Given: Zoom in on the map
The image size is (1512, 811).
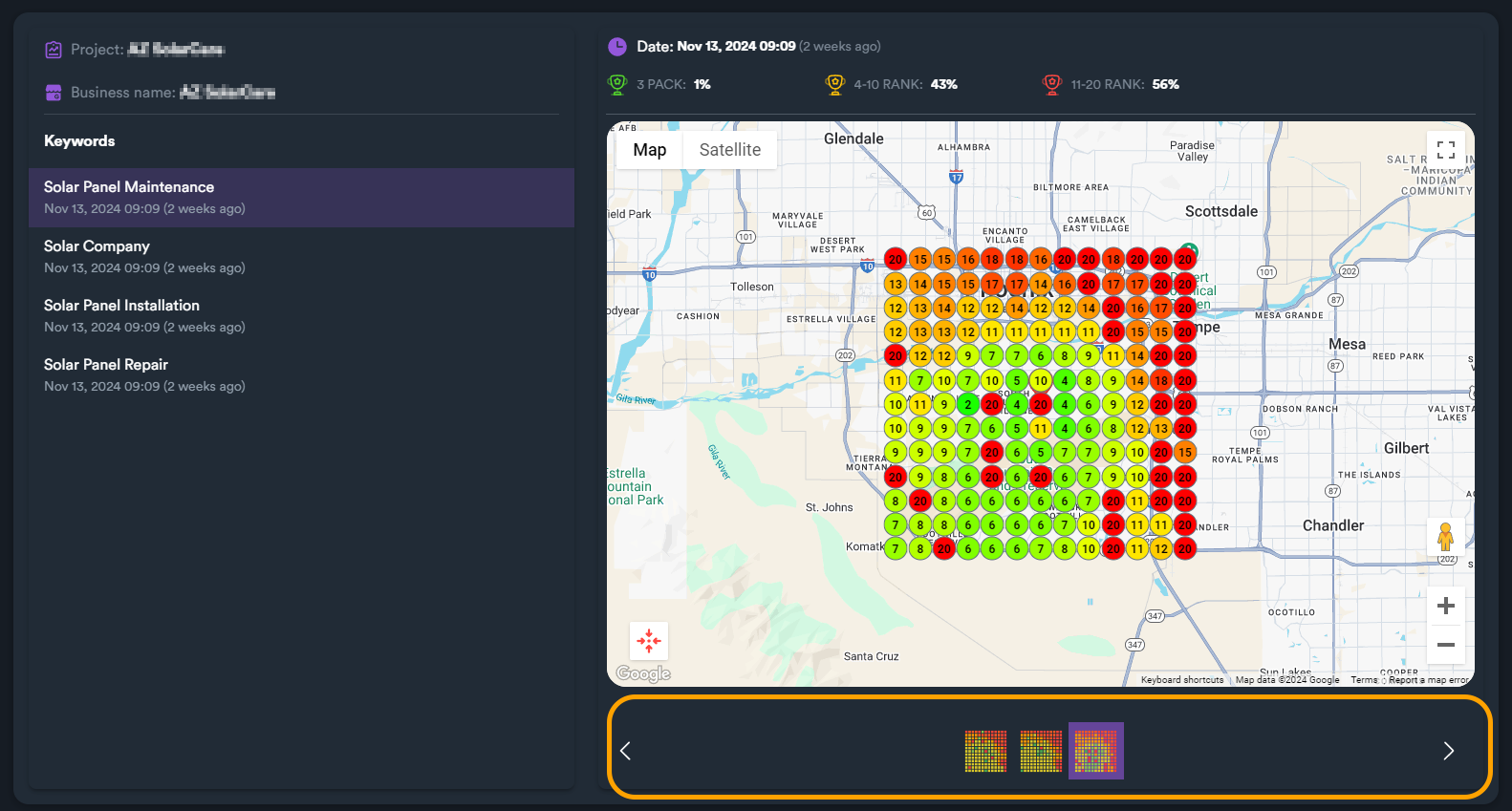Looking at the screenshot, I should click(1446, 606).
